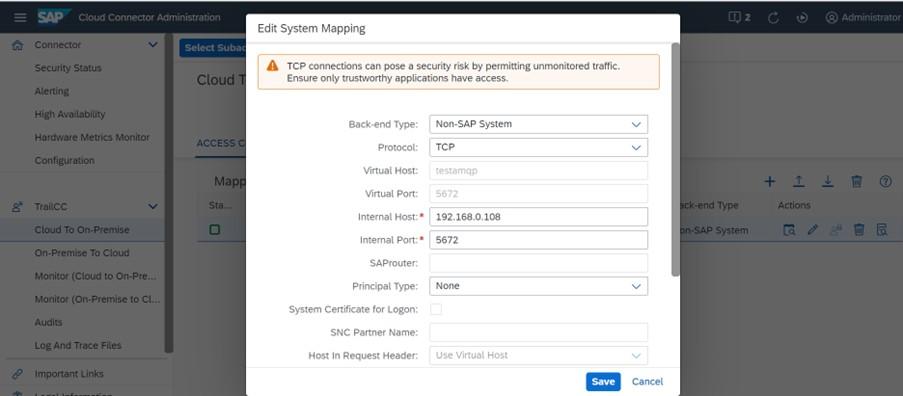
Task: Click the pencil edit icon in Actions
Action: (813, 230)
